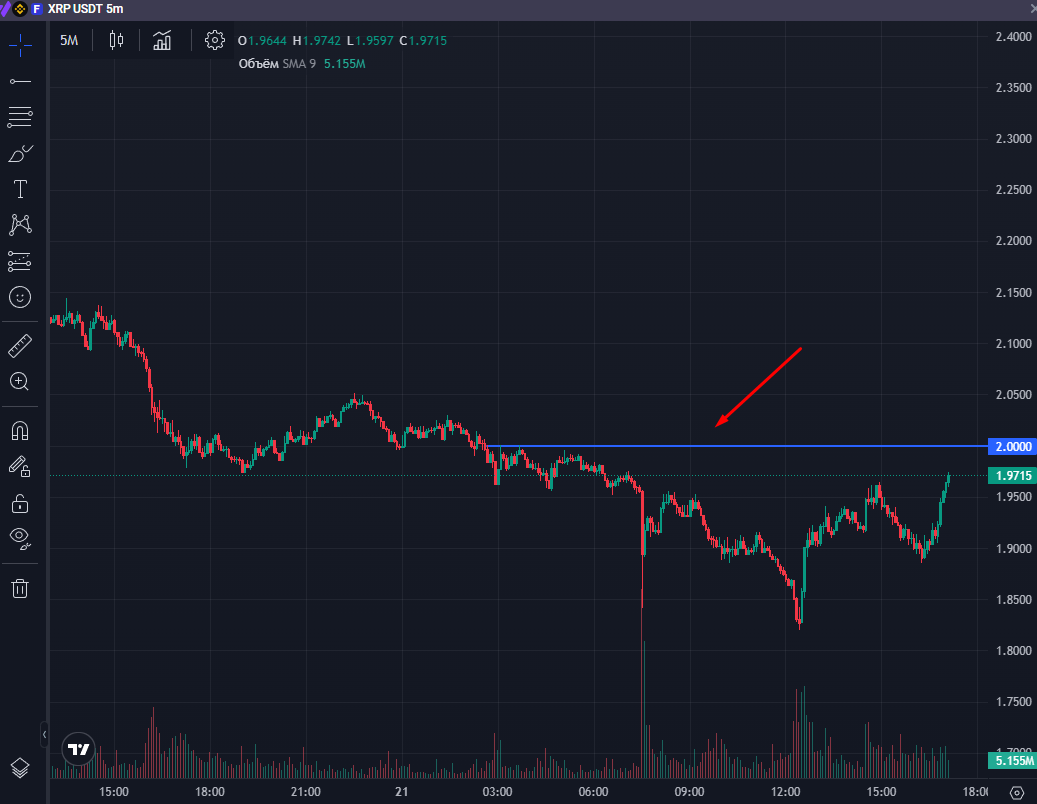Open the candlestick chart style menu
The image size is (1037, 804).
click(116, 41)
